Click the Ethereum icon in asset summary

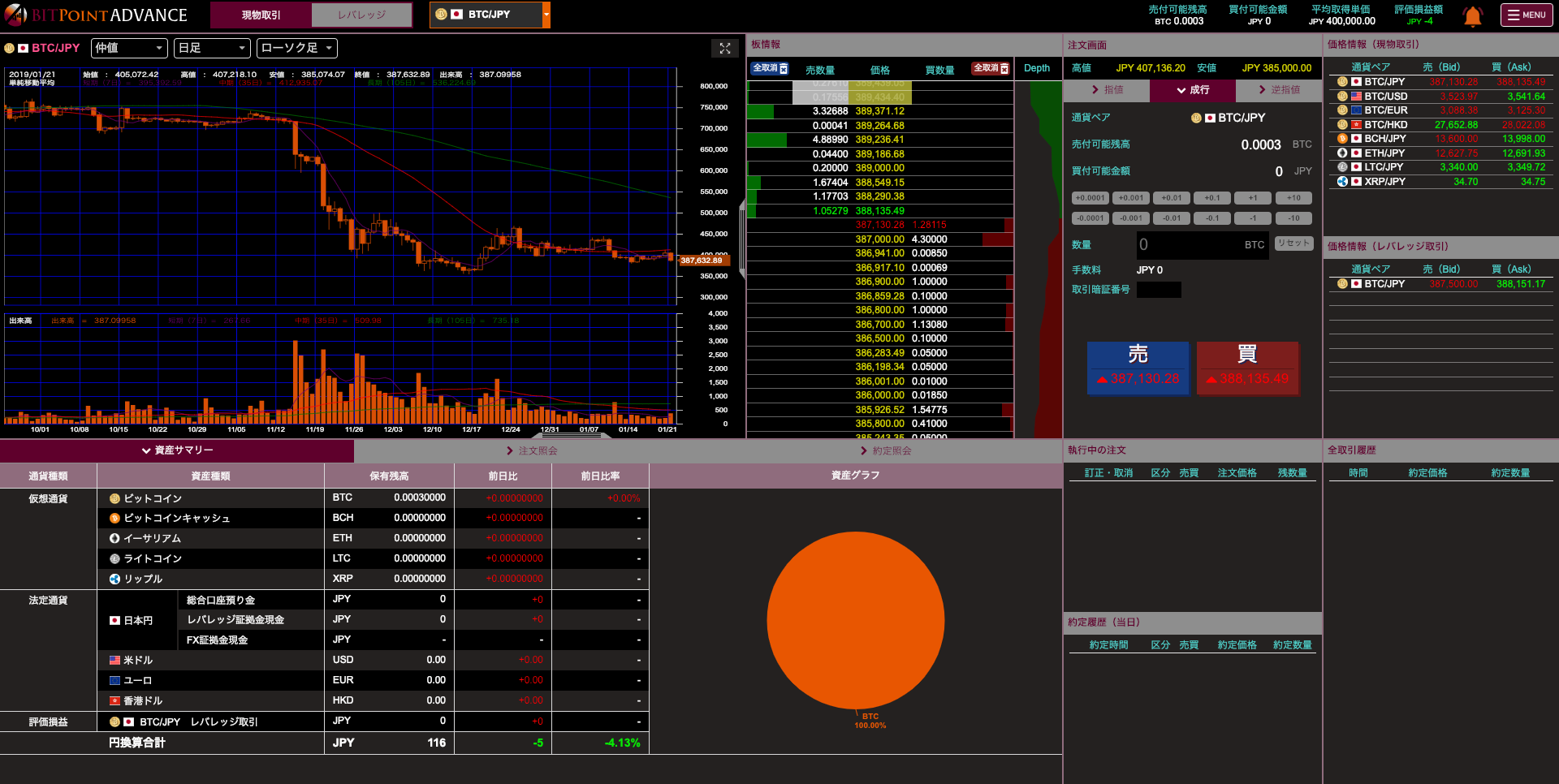[x=114, y=538]
